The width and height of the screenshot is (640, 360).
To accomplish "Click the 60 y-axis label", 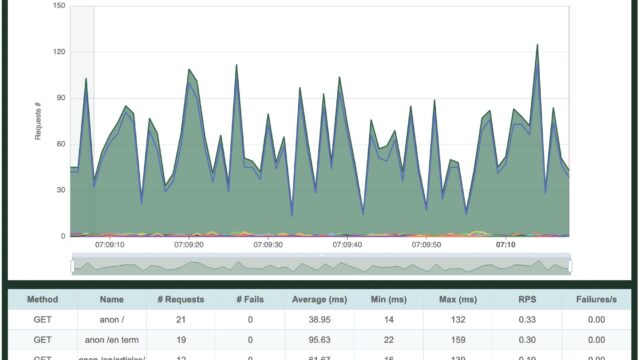I will tap(61, 144).
